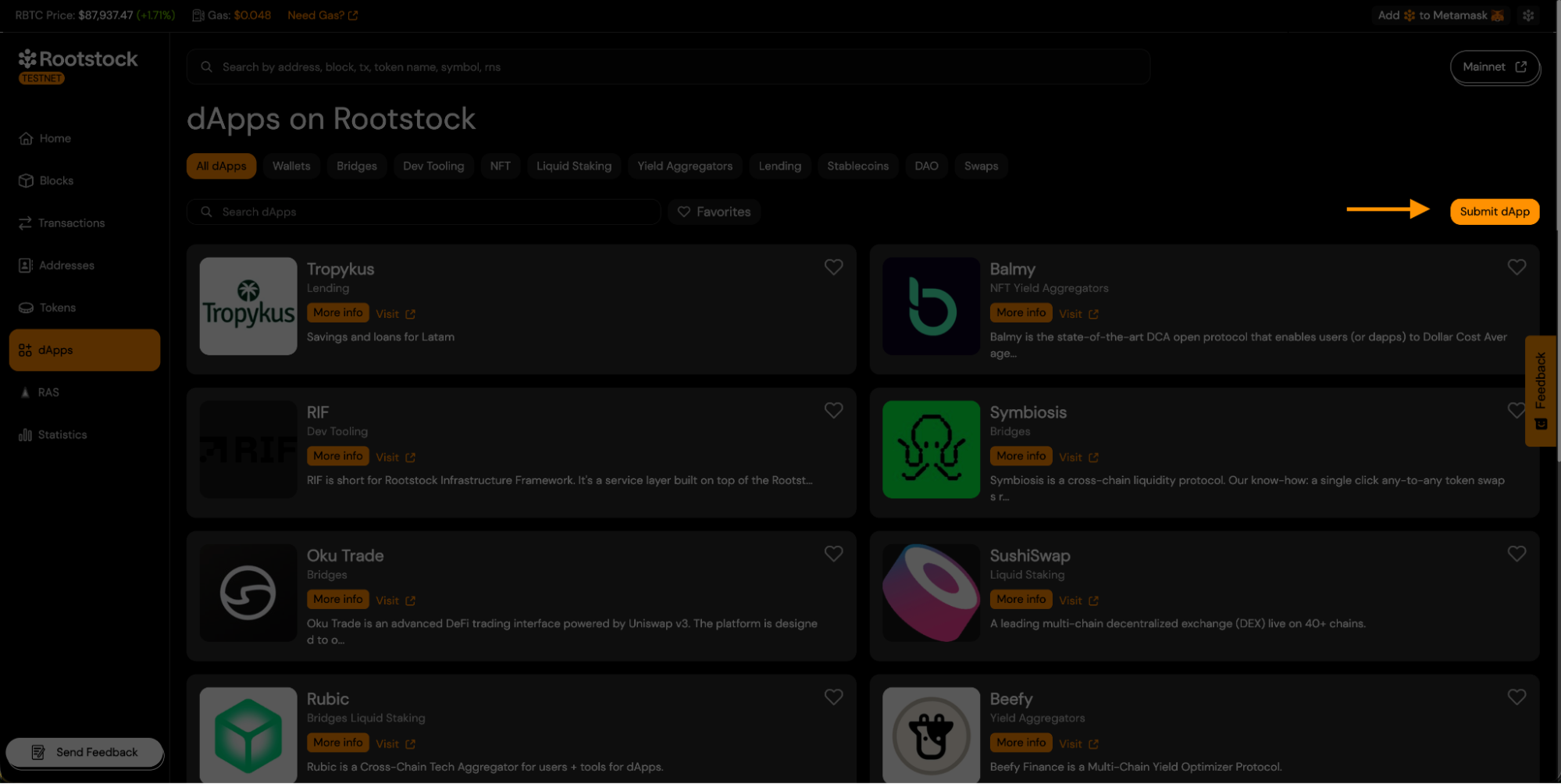Viewport: 1561px width, 784px height.
Task: Favorite SushiSwap using its heart icon
Action: (1516, 554)
